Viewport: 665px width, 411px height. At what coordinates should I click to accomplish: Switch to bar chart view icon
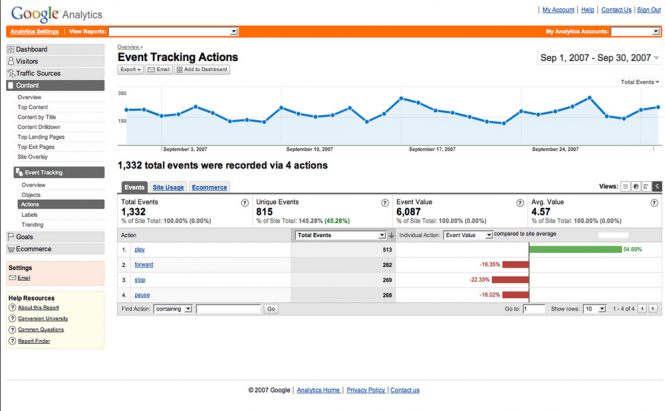click(x=646, y=186)
